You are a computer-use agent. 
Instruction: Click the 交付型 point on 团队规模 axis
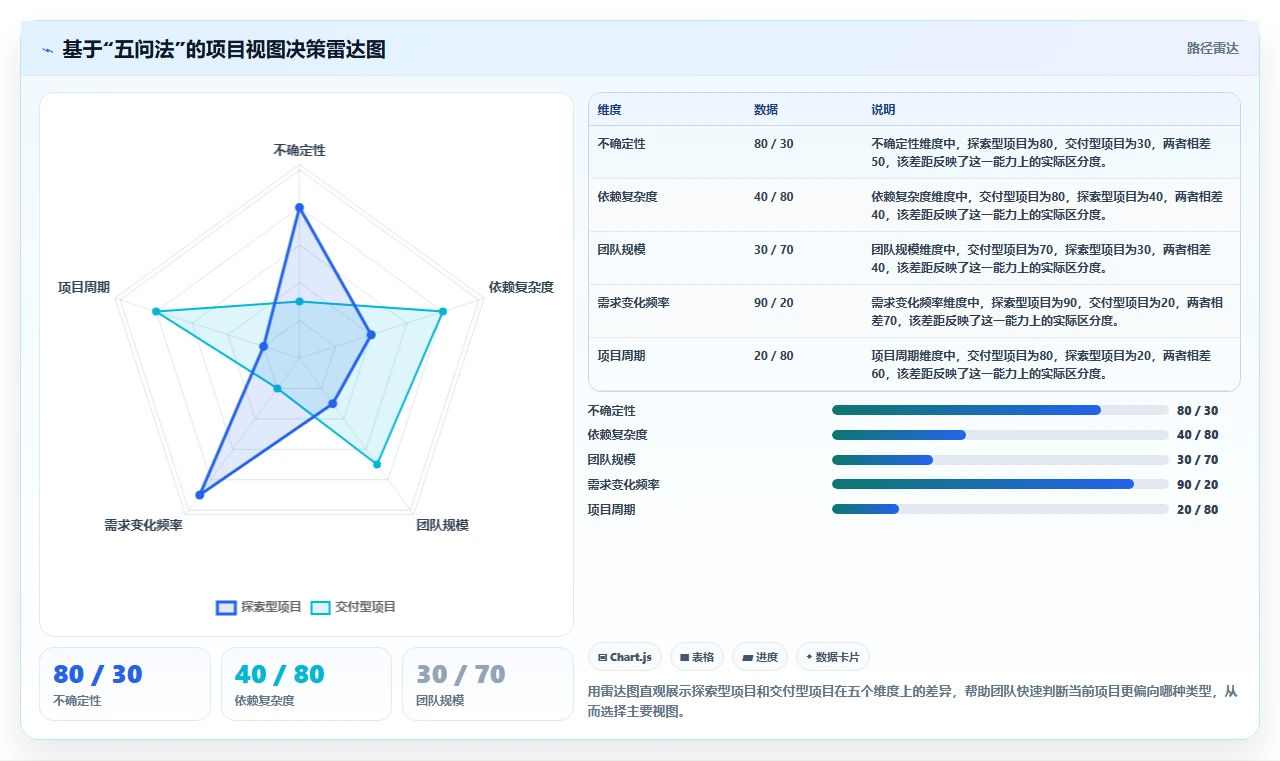click(x=377, y=464)
